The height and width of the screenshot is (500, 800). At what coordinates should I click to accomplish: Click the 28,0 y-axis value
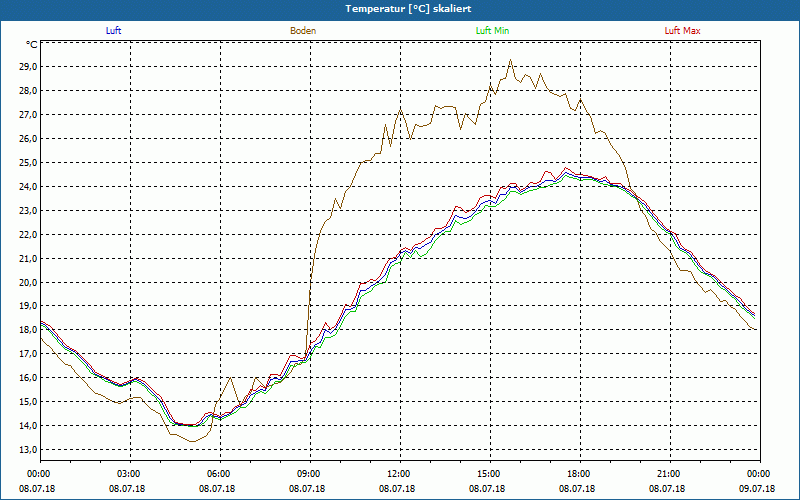pos(28,91)
